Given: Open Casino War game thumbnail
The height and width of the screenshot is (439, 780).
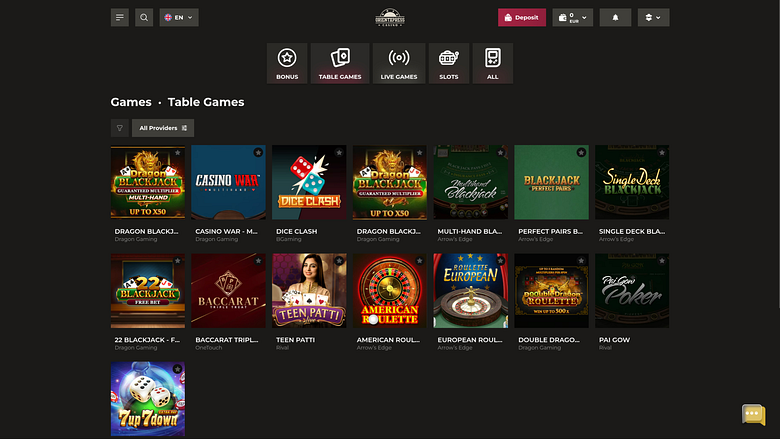Looking at the screenshot, I should (x=228, y=182).
